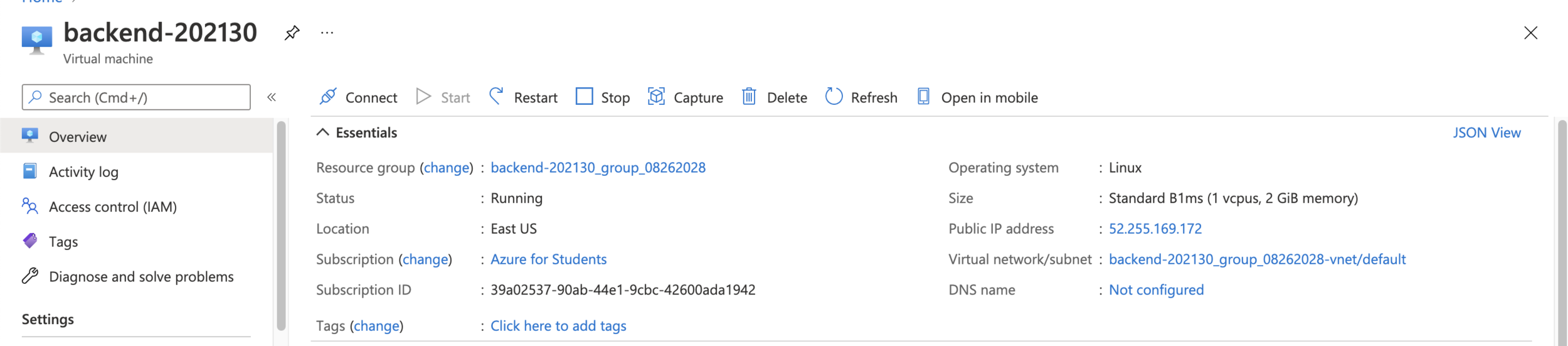
Task: Open JSON View
Action: click(x=1486, y=133)
